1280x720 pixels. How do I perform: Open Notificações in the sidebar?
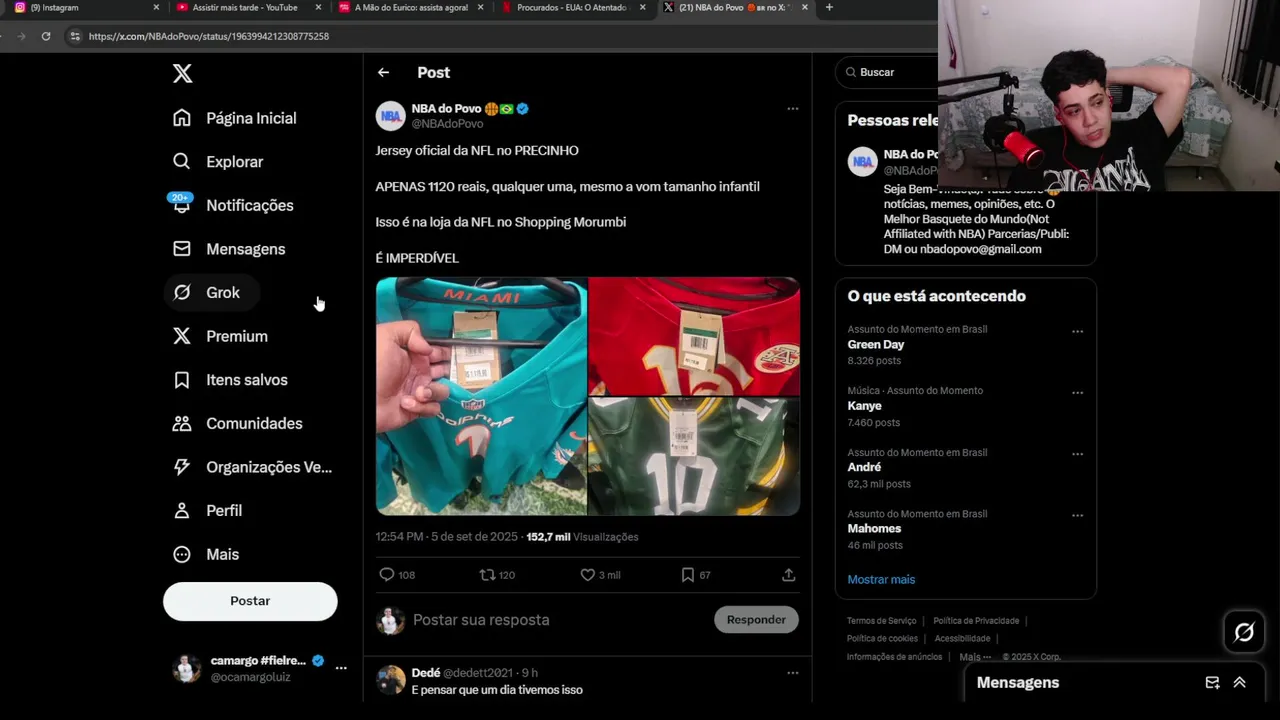[x=233, y=205]
